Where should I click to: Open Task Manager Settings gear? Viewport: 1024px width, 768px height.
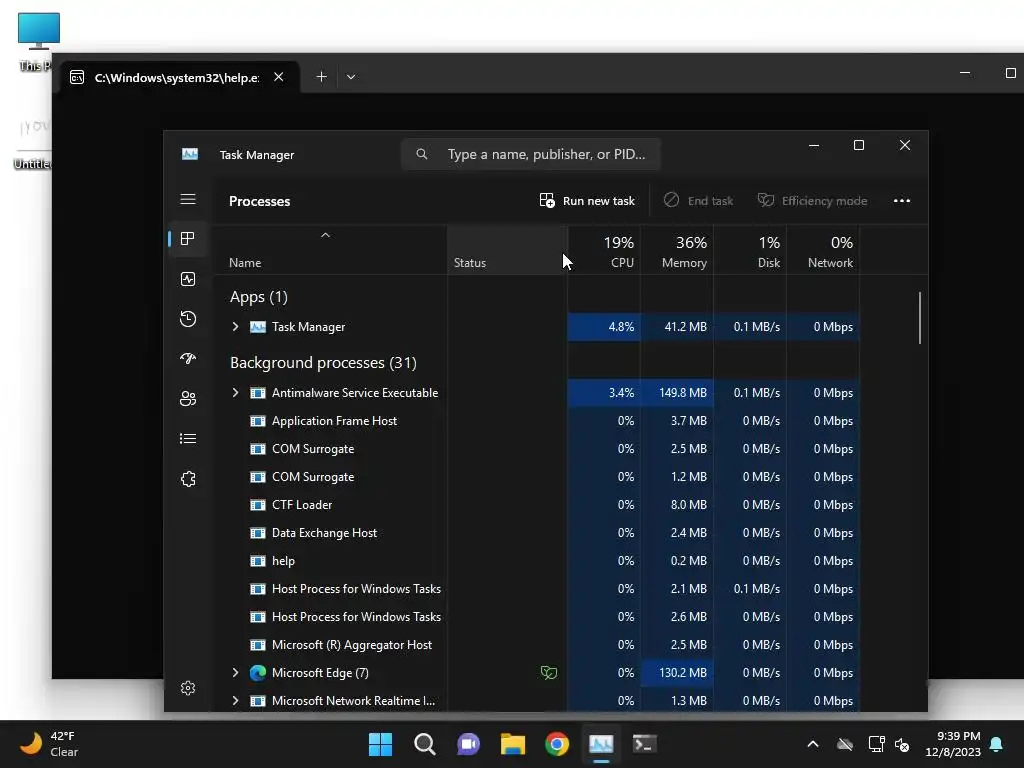point(188,688)
